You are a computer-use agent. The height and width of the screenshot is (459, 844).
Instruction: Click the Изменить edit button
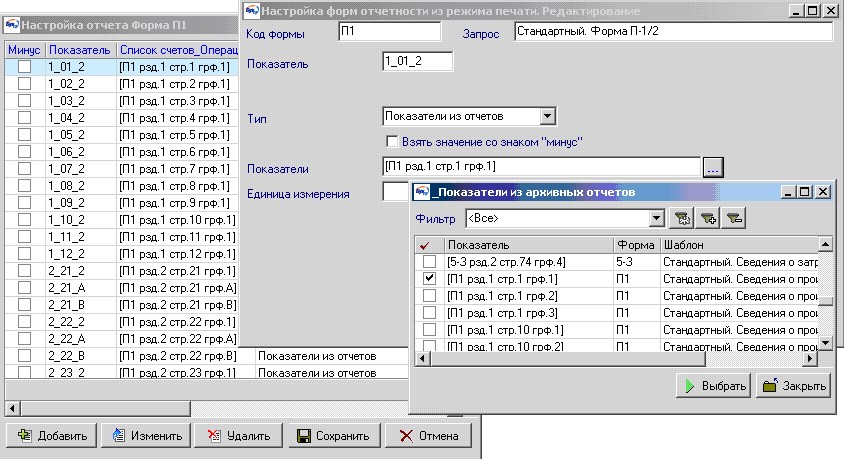click(147, 436)
